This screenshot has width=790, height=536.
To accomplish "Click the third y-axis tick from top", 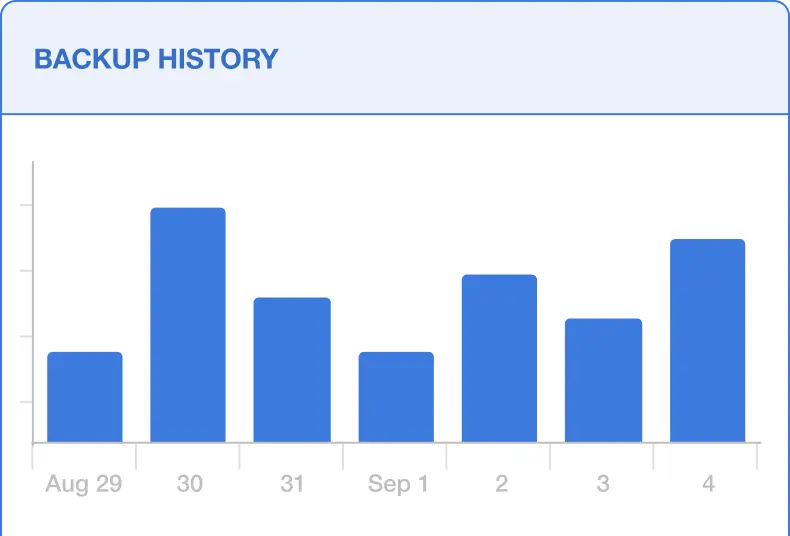I will tap(27, 337).
